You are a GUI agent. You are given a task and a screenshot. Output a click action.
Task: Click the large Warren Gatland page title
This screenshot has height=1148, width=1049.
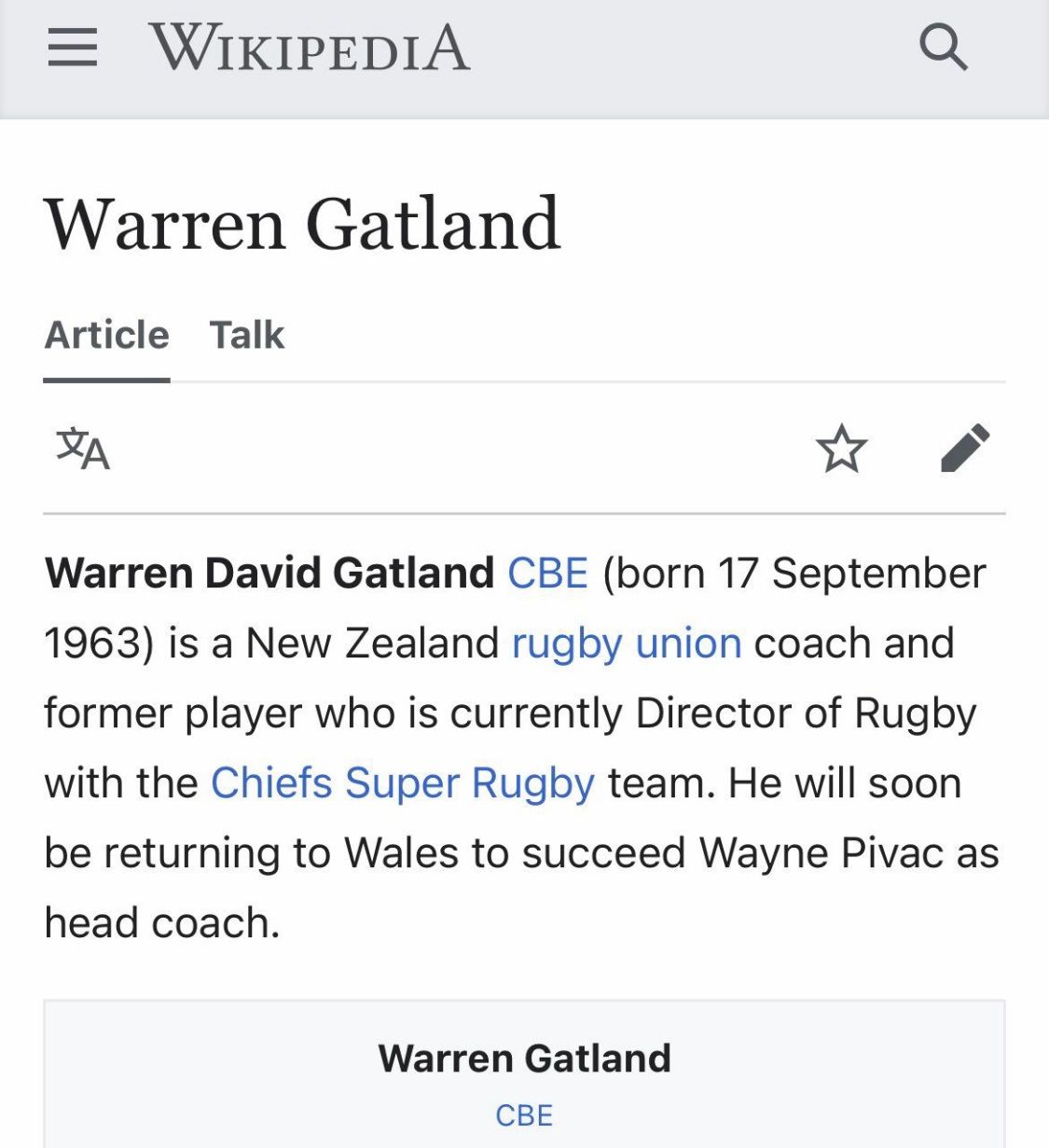[x=303, y=224]
